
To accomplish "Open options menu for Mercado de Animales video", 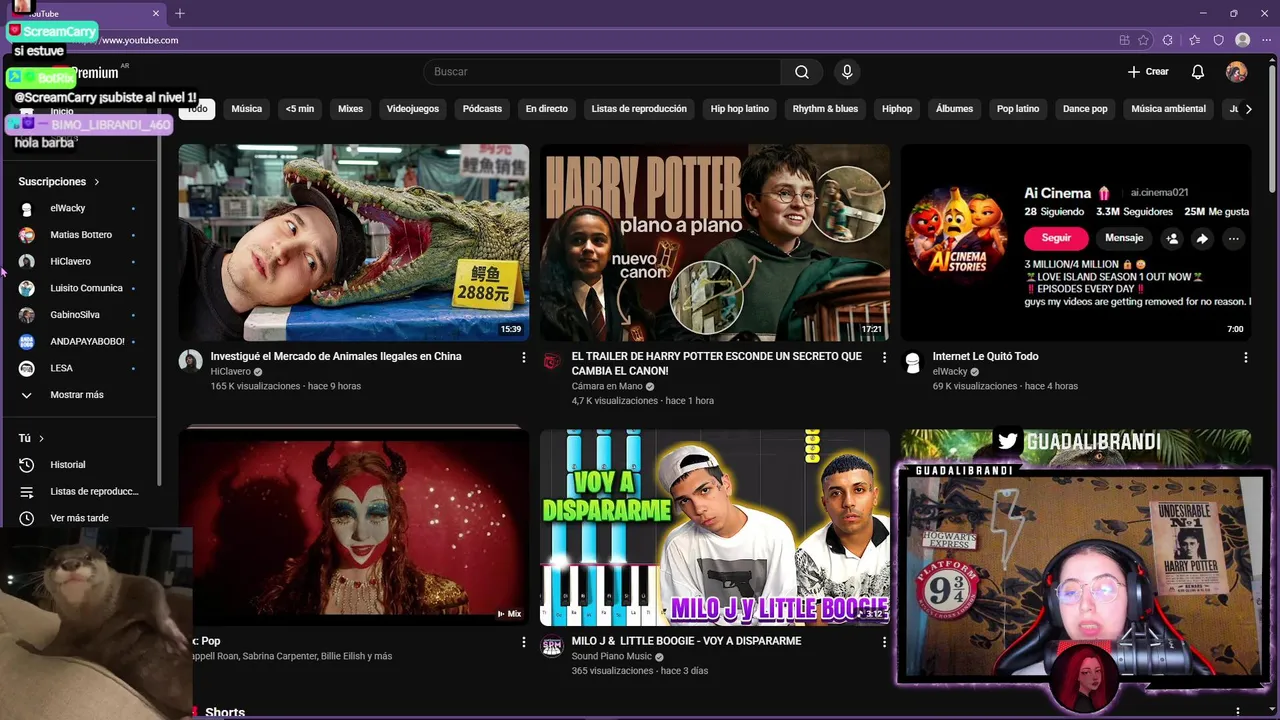I will pyautogui.click(x=523, y=357).
